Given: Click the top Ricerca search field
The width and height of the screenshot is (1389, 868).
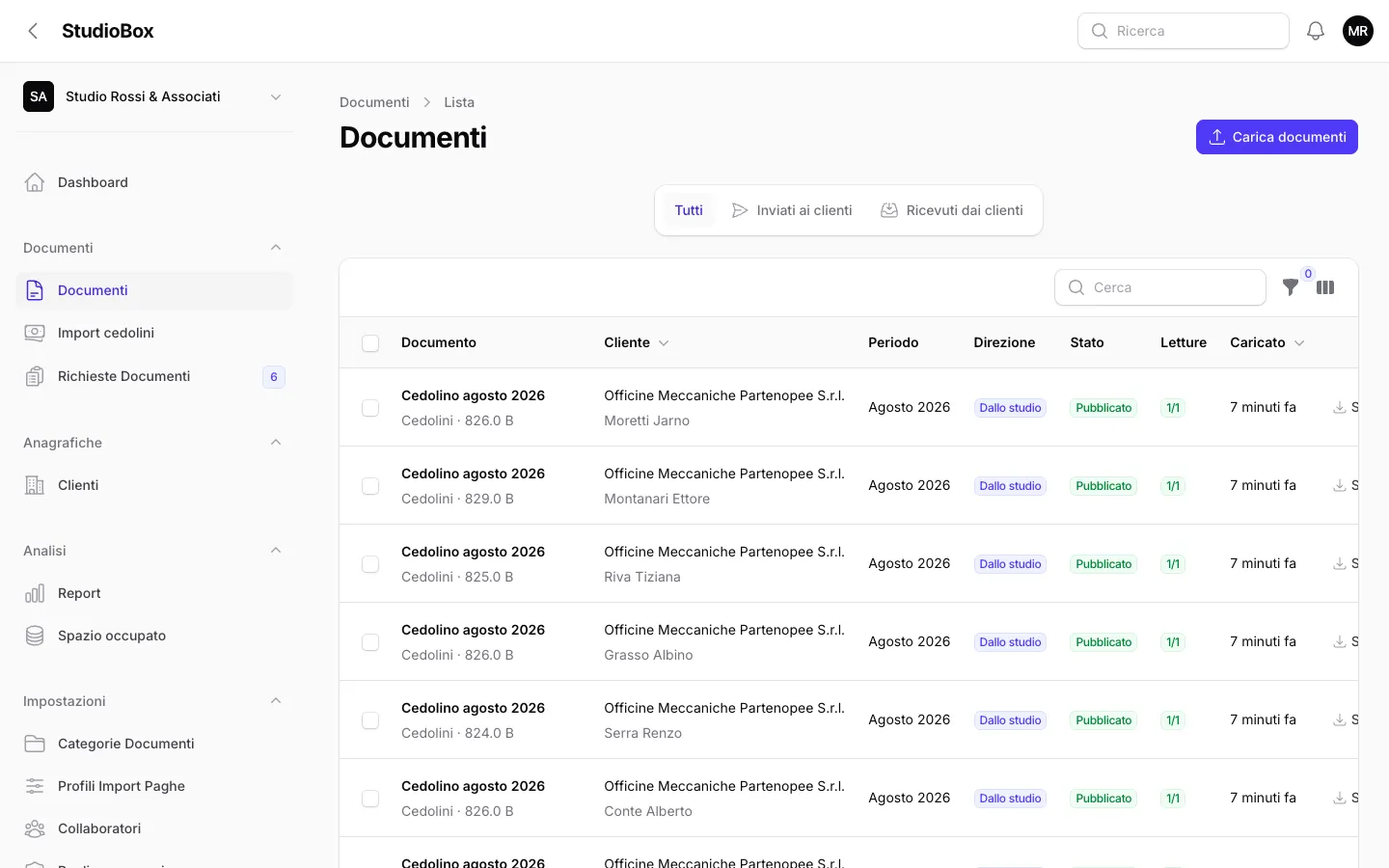Looking at the screenshot, I should (1184, 31).
